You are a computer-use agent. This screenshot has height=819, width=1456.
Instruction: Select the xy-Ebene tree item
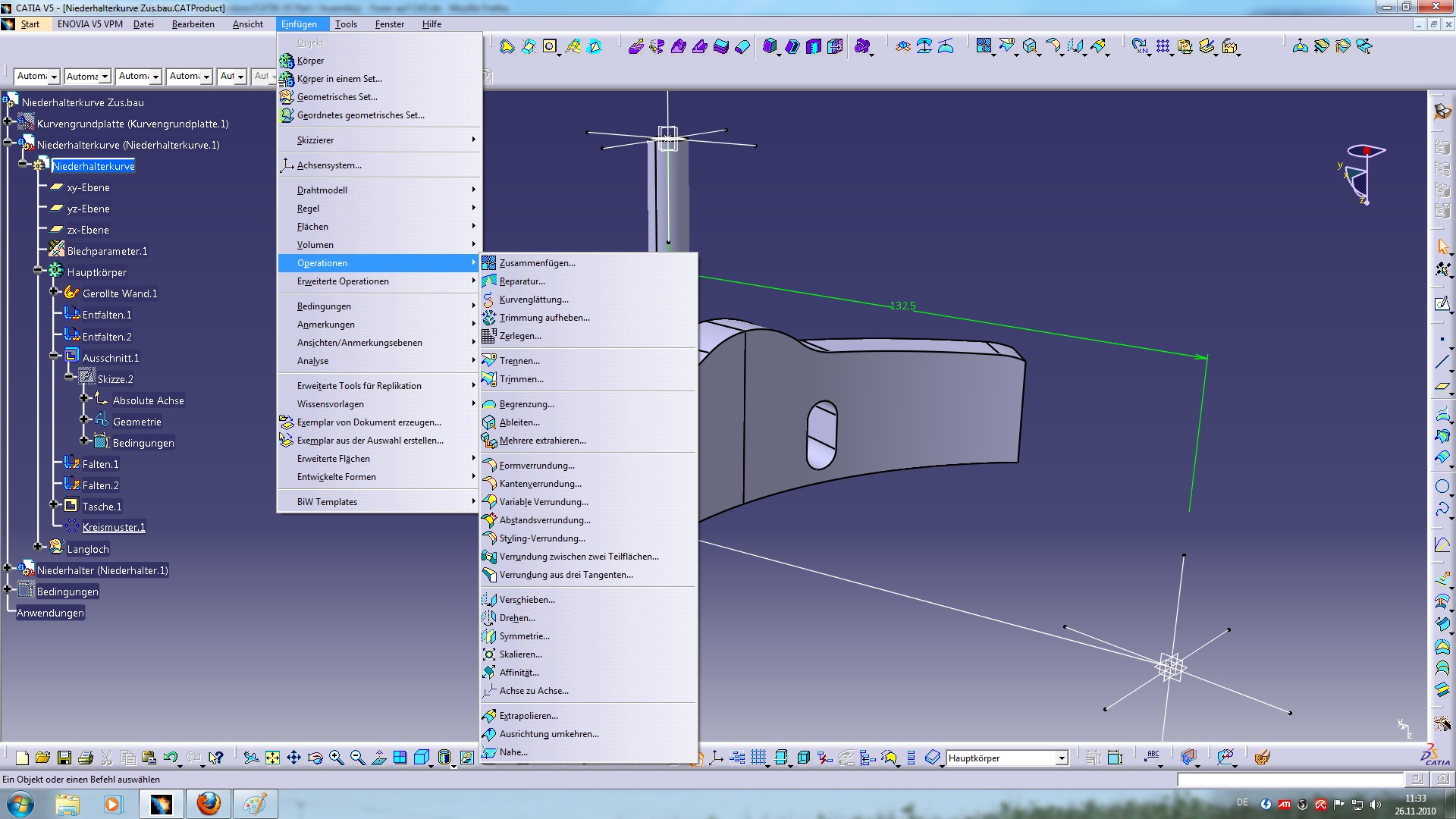[88, 187]
